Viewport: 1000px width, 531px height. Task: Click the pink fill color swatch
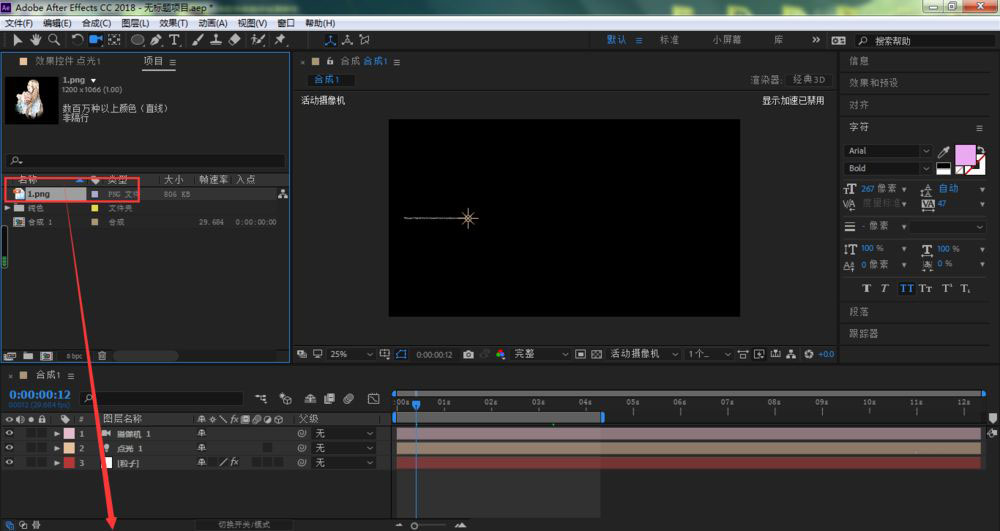(964, 155)
